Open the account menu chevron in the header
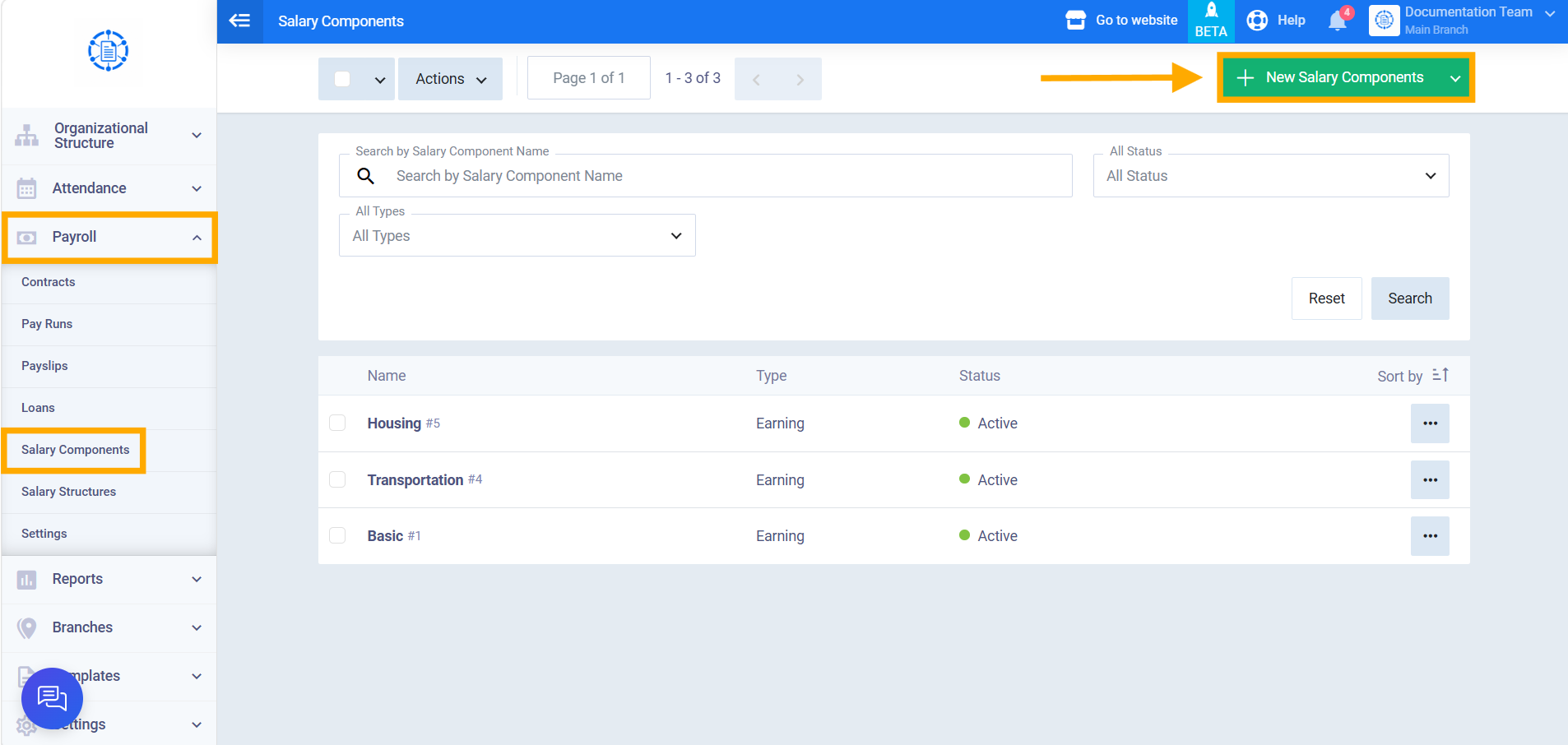The image size is (1568, 745). 1550,13
